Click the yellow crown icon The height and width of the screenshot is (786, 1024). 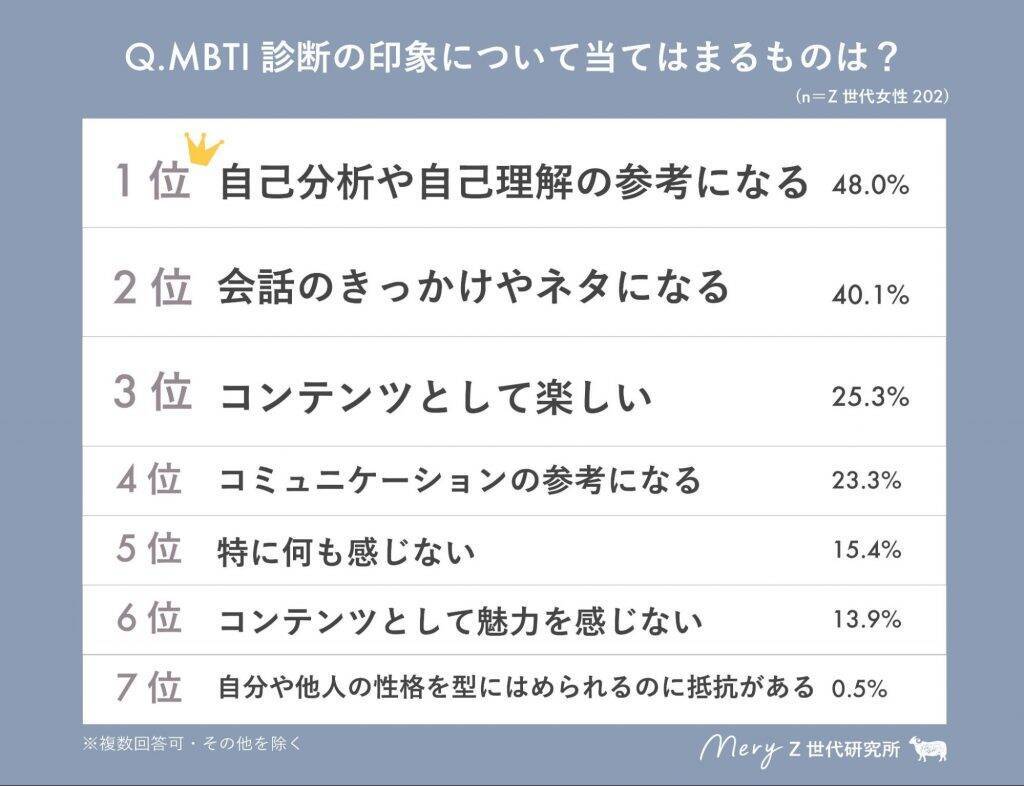tap(204, 149)
